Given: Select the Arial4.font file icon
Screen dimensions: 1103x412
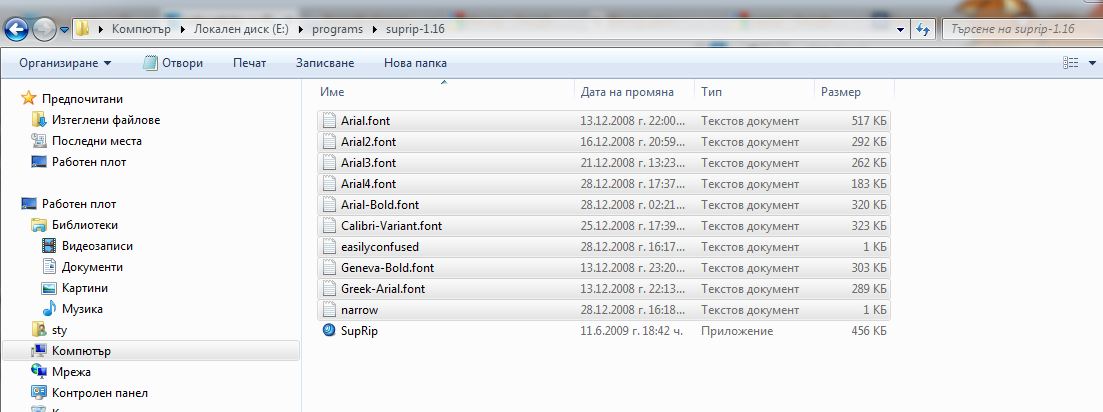Looking at the screenshot, I should coord(329,184).
